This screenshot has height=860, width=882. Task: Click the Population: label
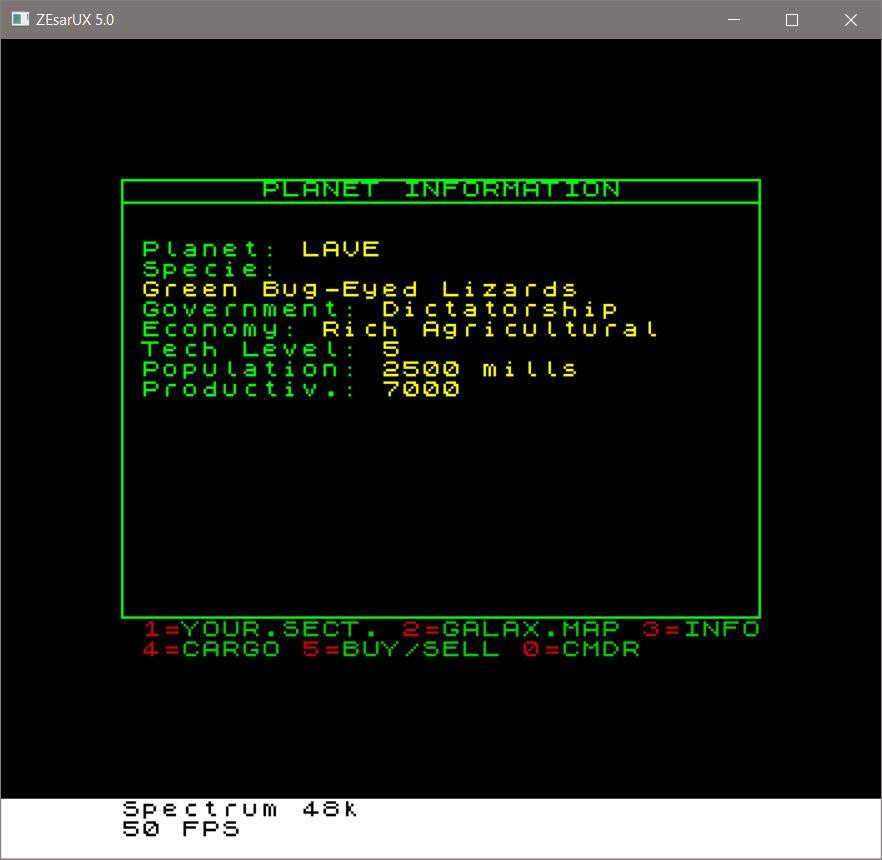click(x=248, y=369)
